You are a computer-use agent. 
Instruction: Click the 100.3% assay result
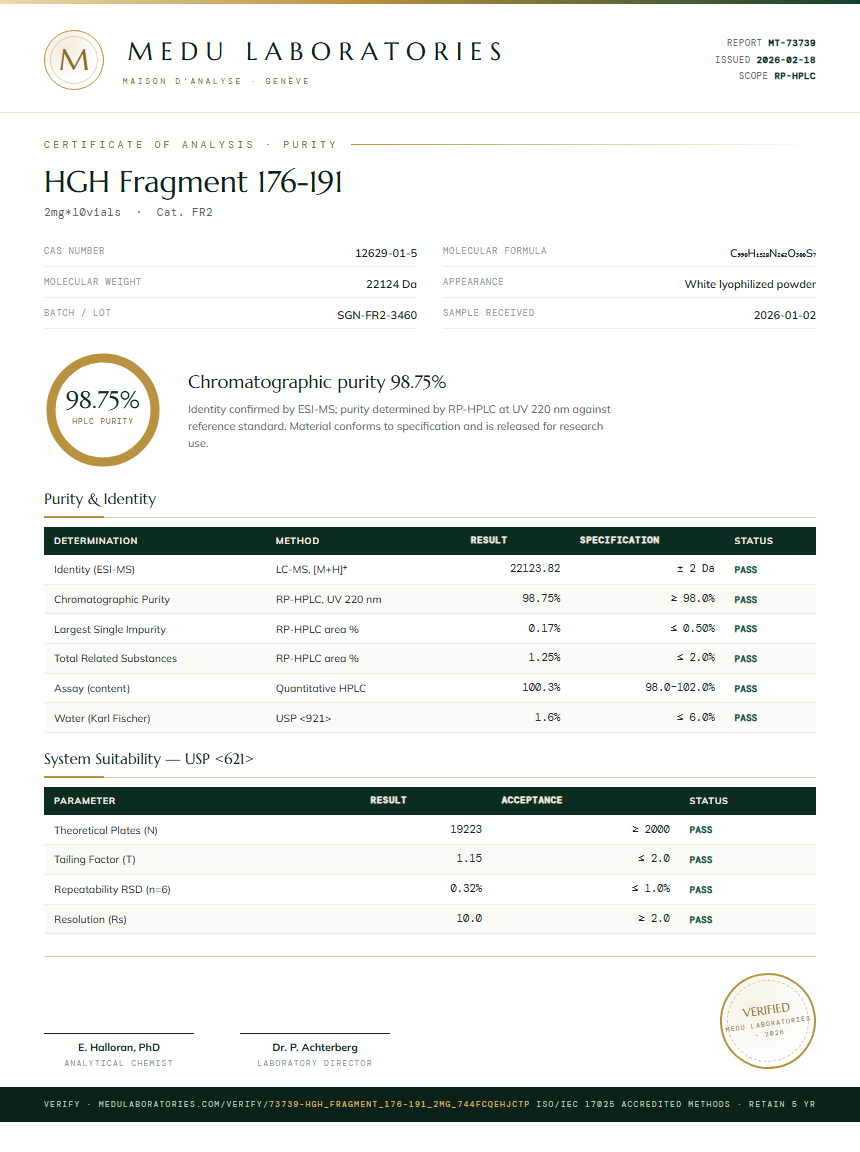(541, 688)
